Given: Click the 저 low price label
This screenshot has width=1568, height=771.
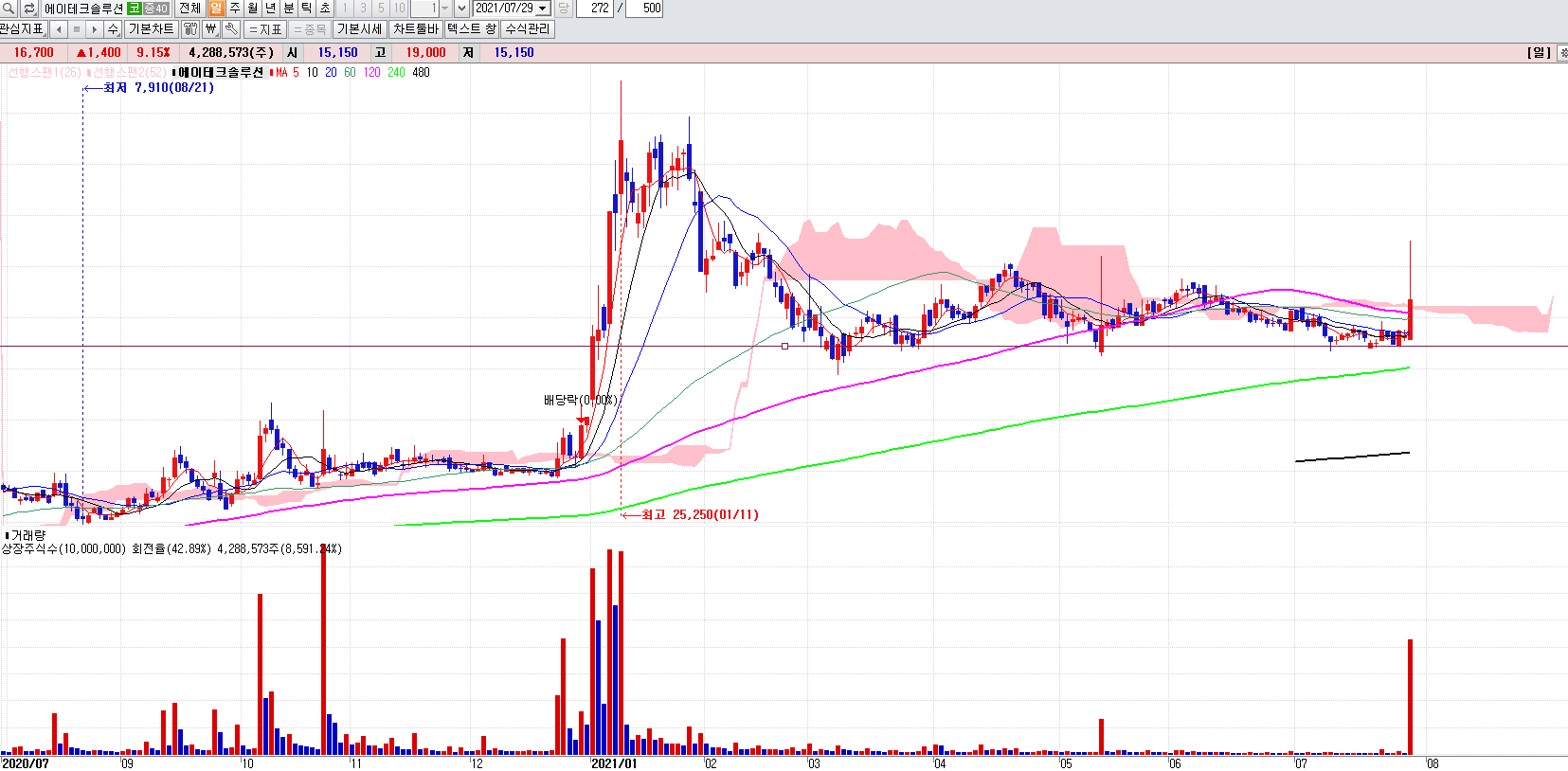Looking at the screenshot, I should [x=468, y=53].
